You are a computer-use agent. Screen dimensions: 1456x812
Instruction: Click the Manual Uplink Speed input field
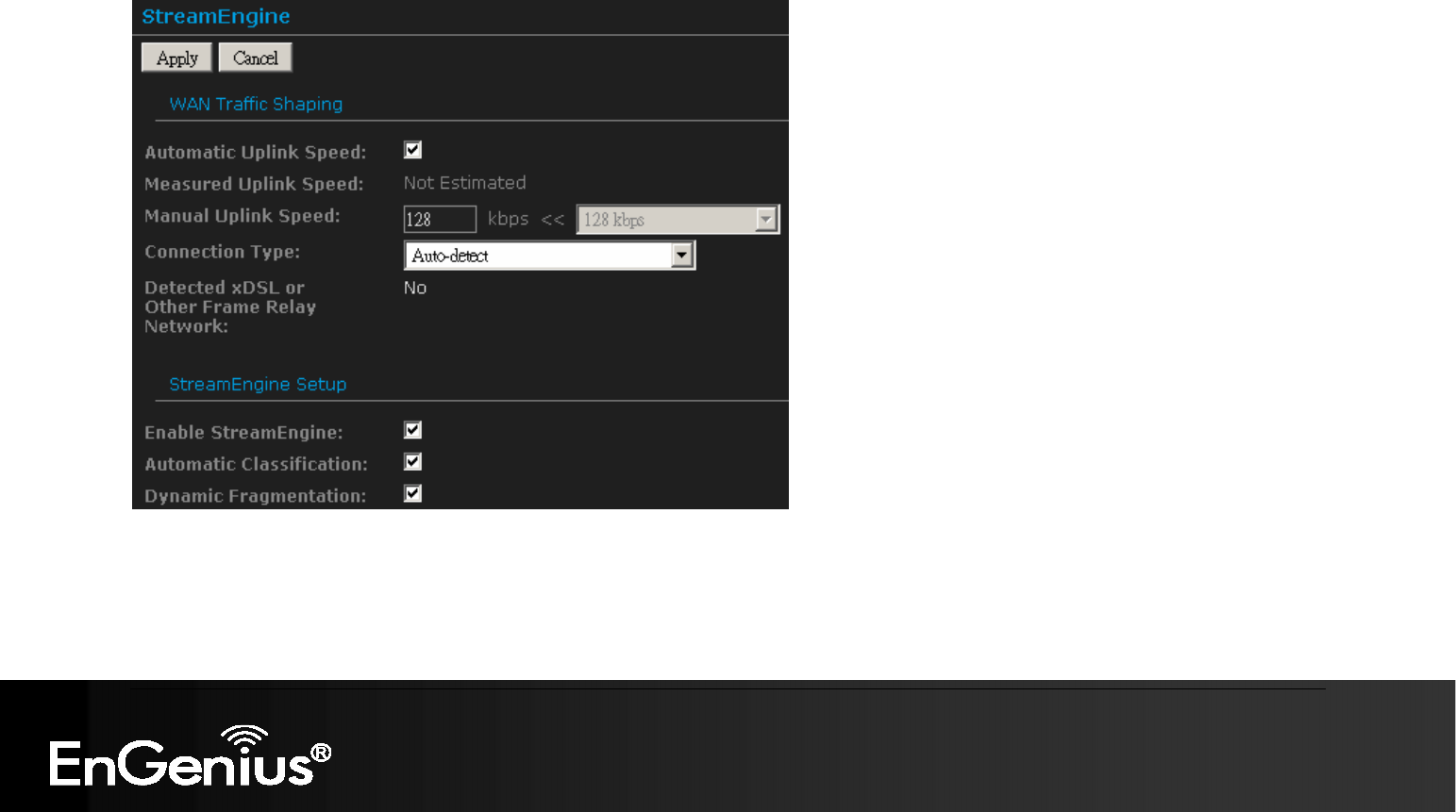[x=440, y=219]
